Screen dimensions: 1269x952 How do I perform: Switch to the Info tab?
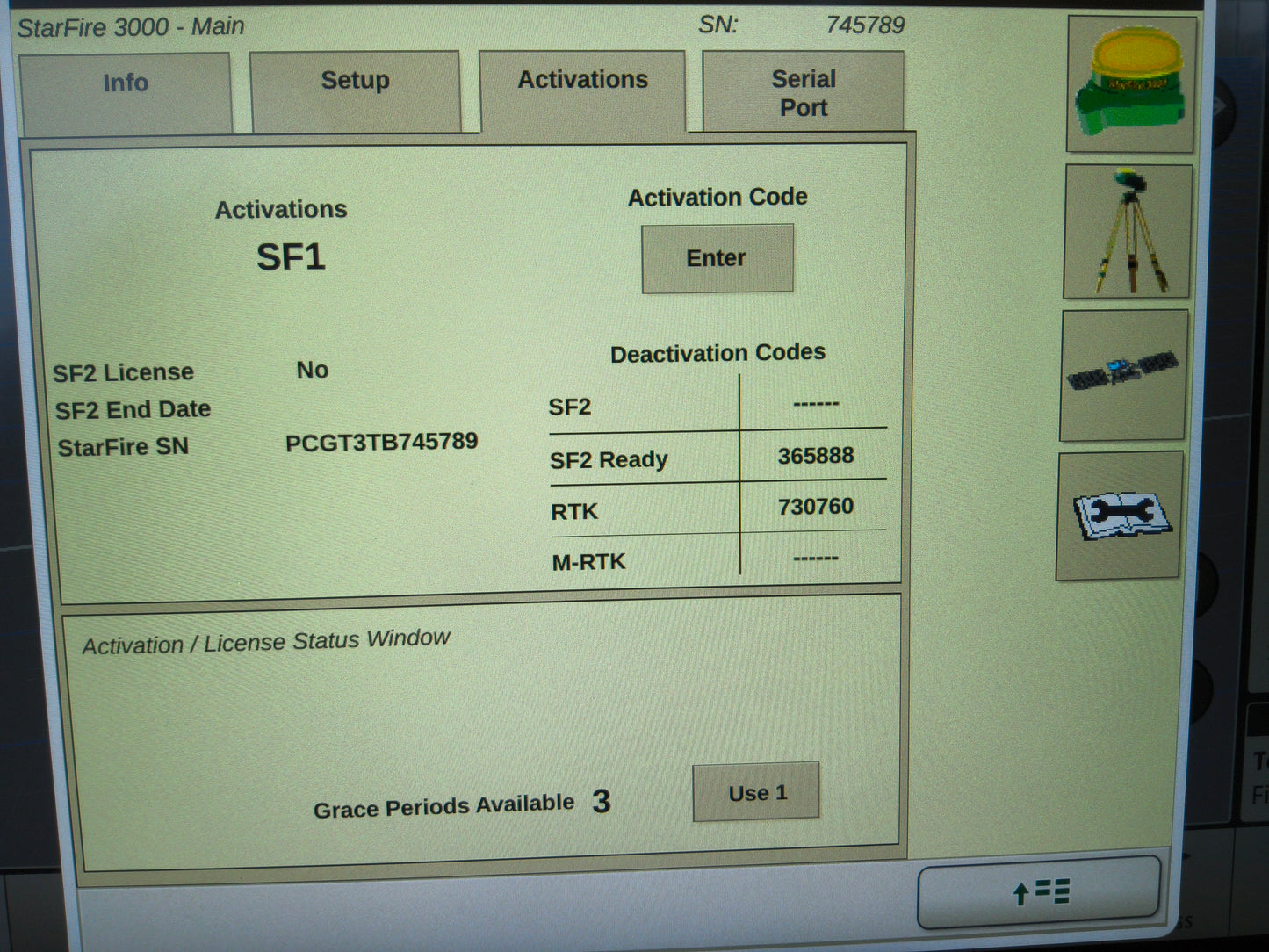[126, 83]
